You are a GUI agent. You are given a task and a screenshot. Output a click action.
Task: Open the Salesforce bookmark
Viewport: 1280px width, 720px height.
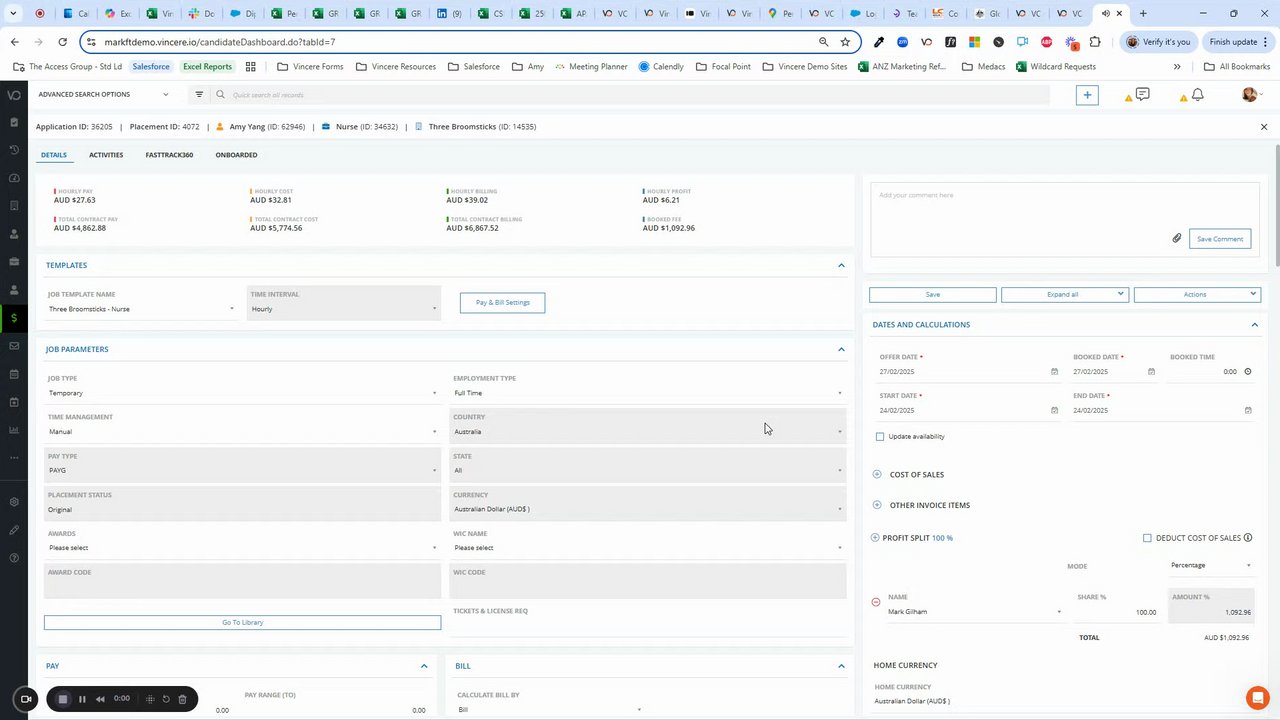tap(151, 66)
